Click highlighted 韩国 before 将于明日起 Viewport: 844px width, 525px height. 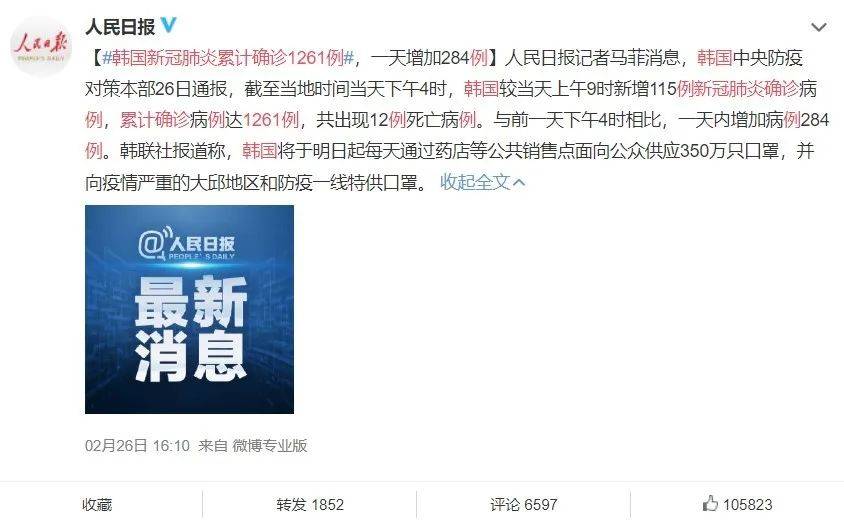259,151
